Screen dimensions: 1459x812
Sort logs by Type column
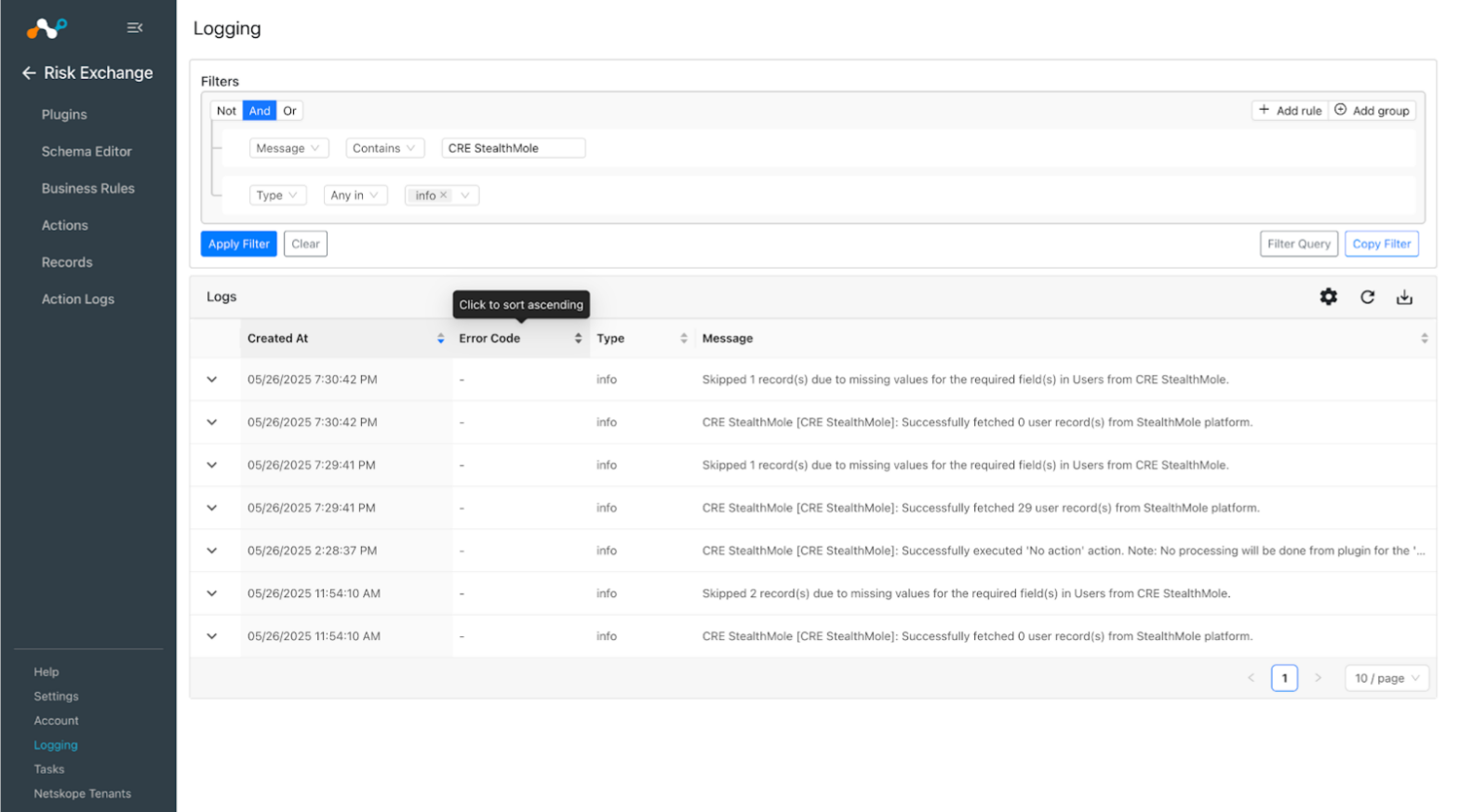(684, 339)
